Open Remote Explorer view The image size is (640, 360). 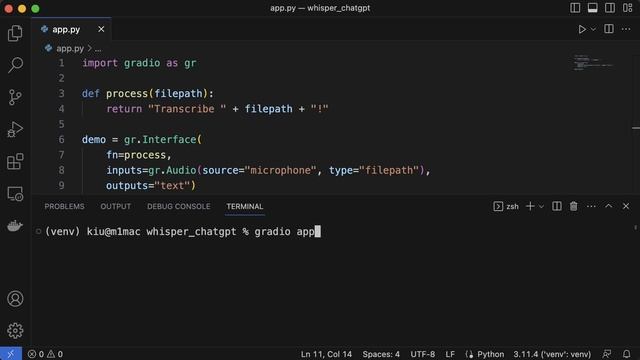pyautogui.click(x=15, y=193)
